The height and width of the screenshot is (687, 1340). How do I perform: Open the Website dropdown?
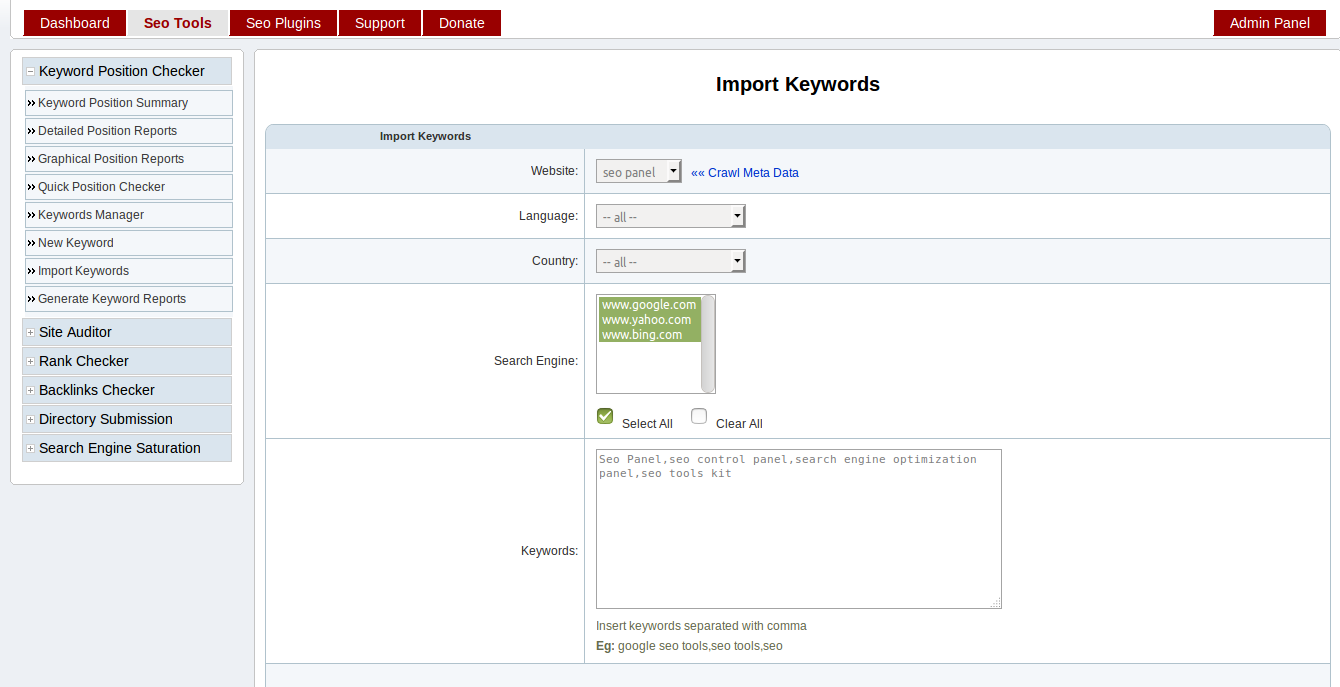pyautogui.click(x=639, y=172)
